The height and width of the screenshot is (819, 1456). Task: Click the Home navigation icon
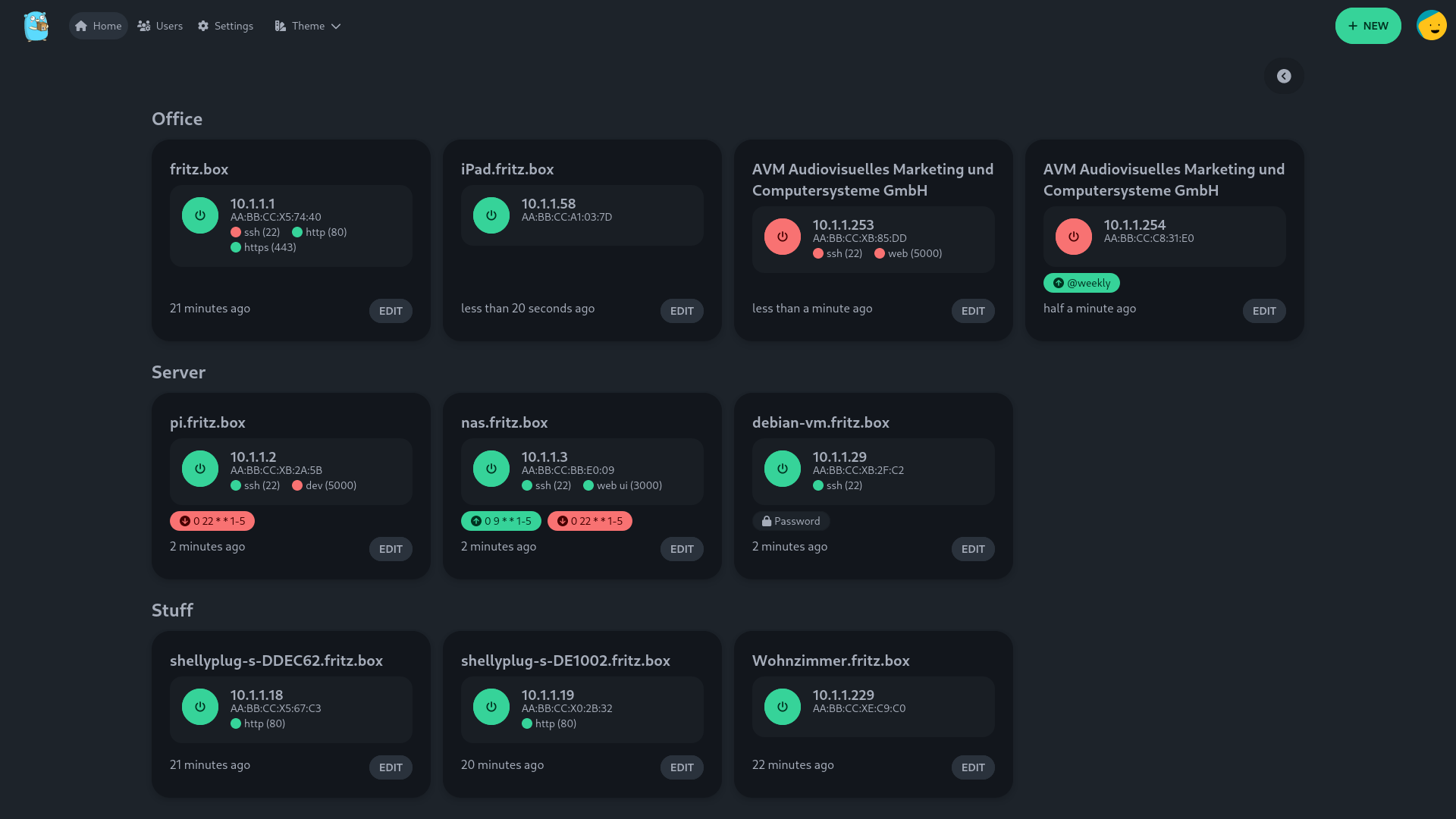[x=81, y=26]
